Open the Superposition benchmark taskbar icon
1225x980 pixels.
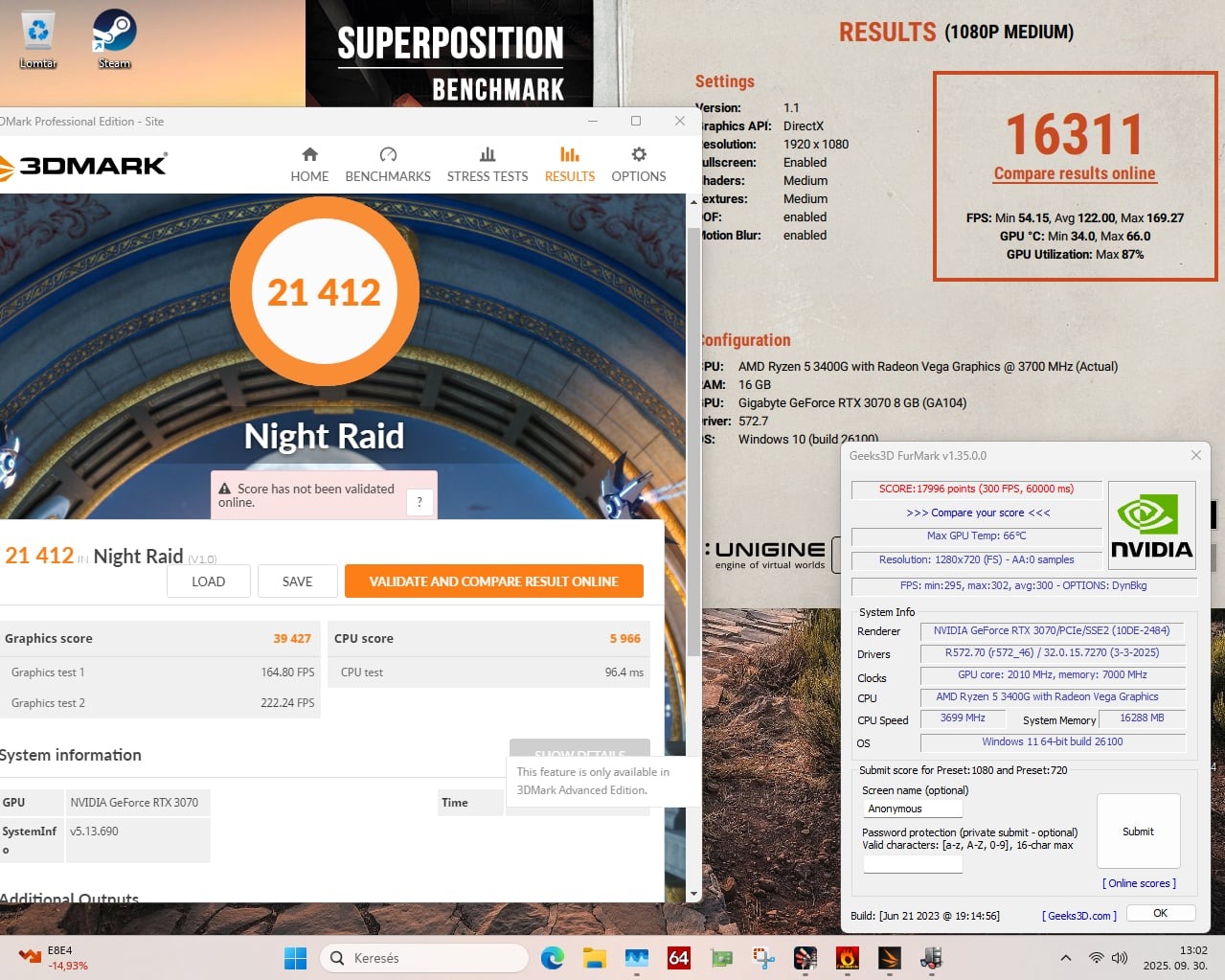tap(805, 958)
